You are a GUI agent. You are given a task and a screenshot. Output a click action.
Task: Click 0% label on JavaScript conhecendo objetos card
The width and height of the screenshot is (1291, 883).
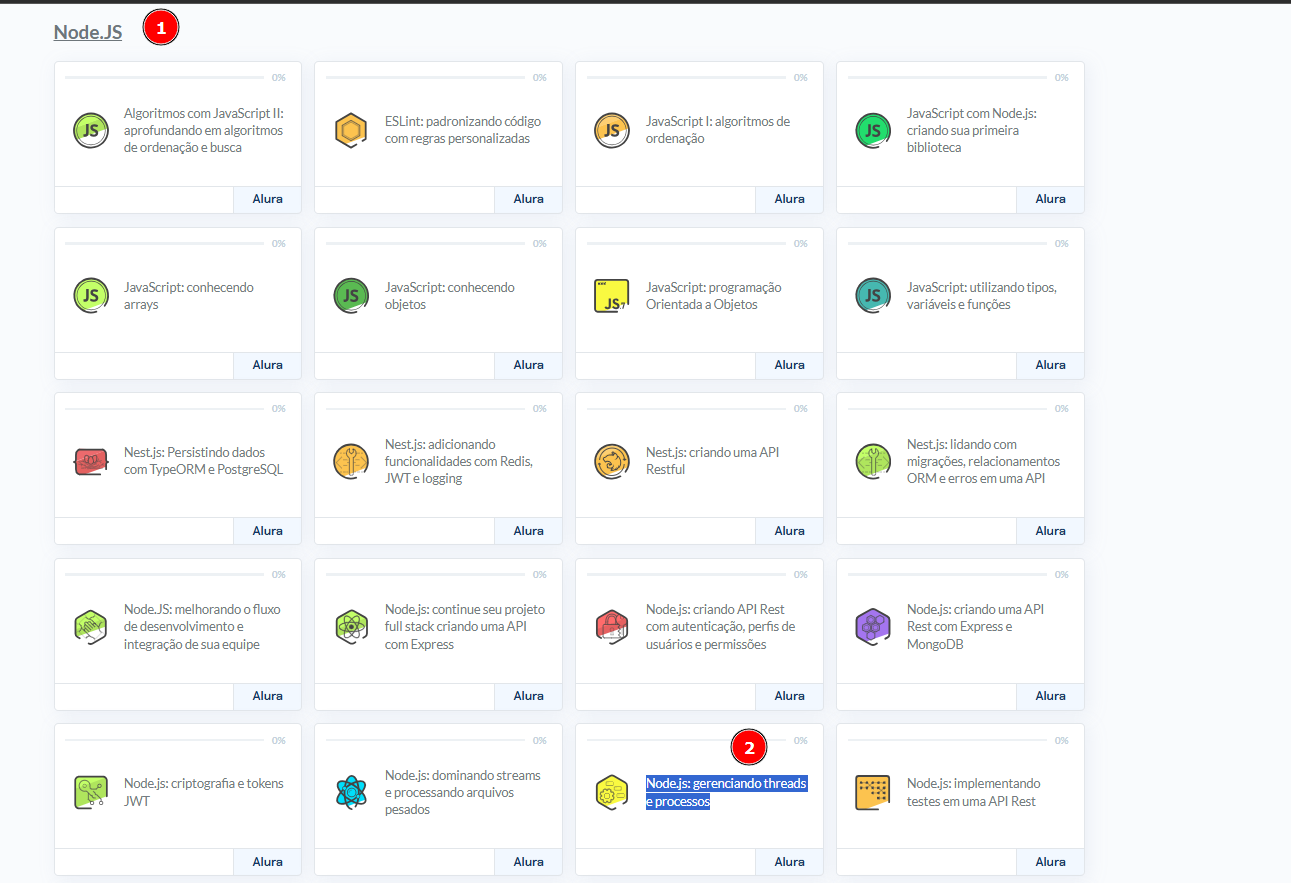click(540, 243)
